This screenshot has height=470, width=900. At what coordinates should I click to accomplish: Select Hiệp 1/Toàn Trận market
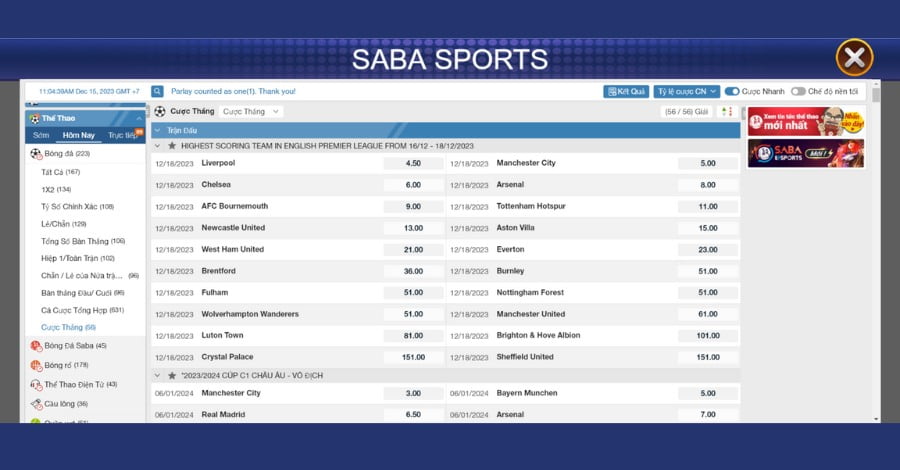pyautogui.click(x=77, y=258)
